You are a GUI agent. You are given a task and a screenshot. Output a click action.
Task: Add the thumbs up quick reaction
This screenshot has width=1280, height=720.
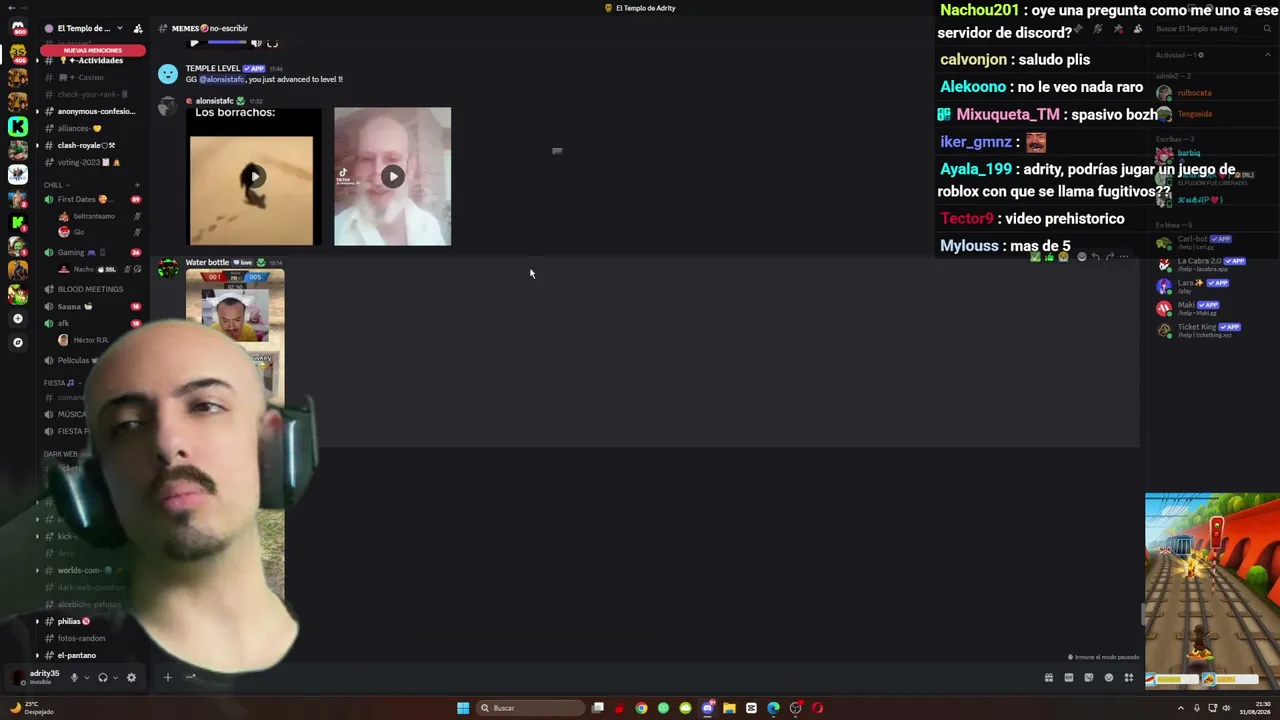pos(1049,257)
